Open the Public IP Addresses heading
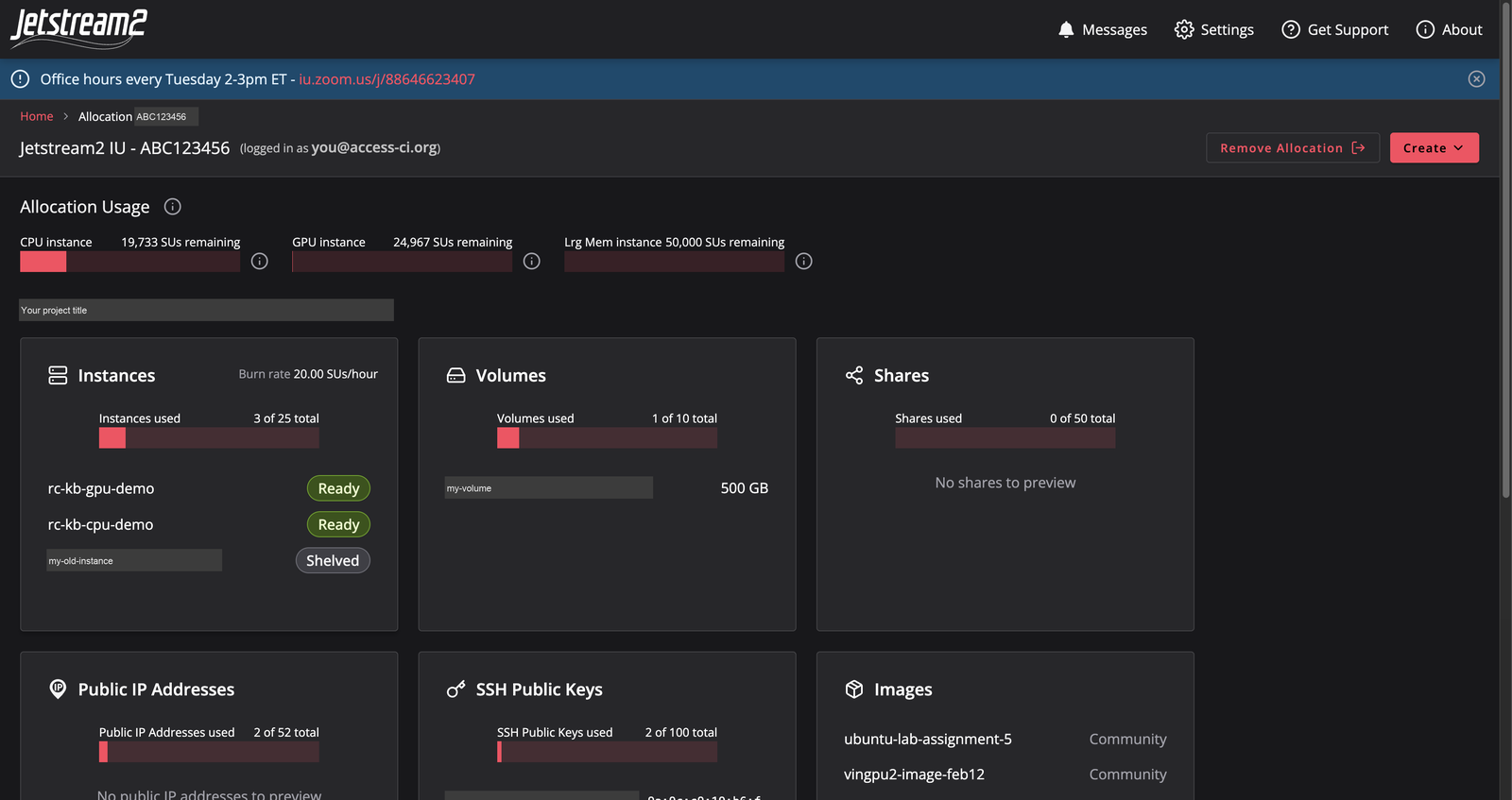The image size is (1512, 800). pyautogui.click(x=156, y=689)
